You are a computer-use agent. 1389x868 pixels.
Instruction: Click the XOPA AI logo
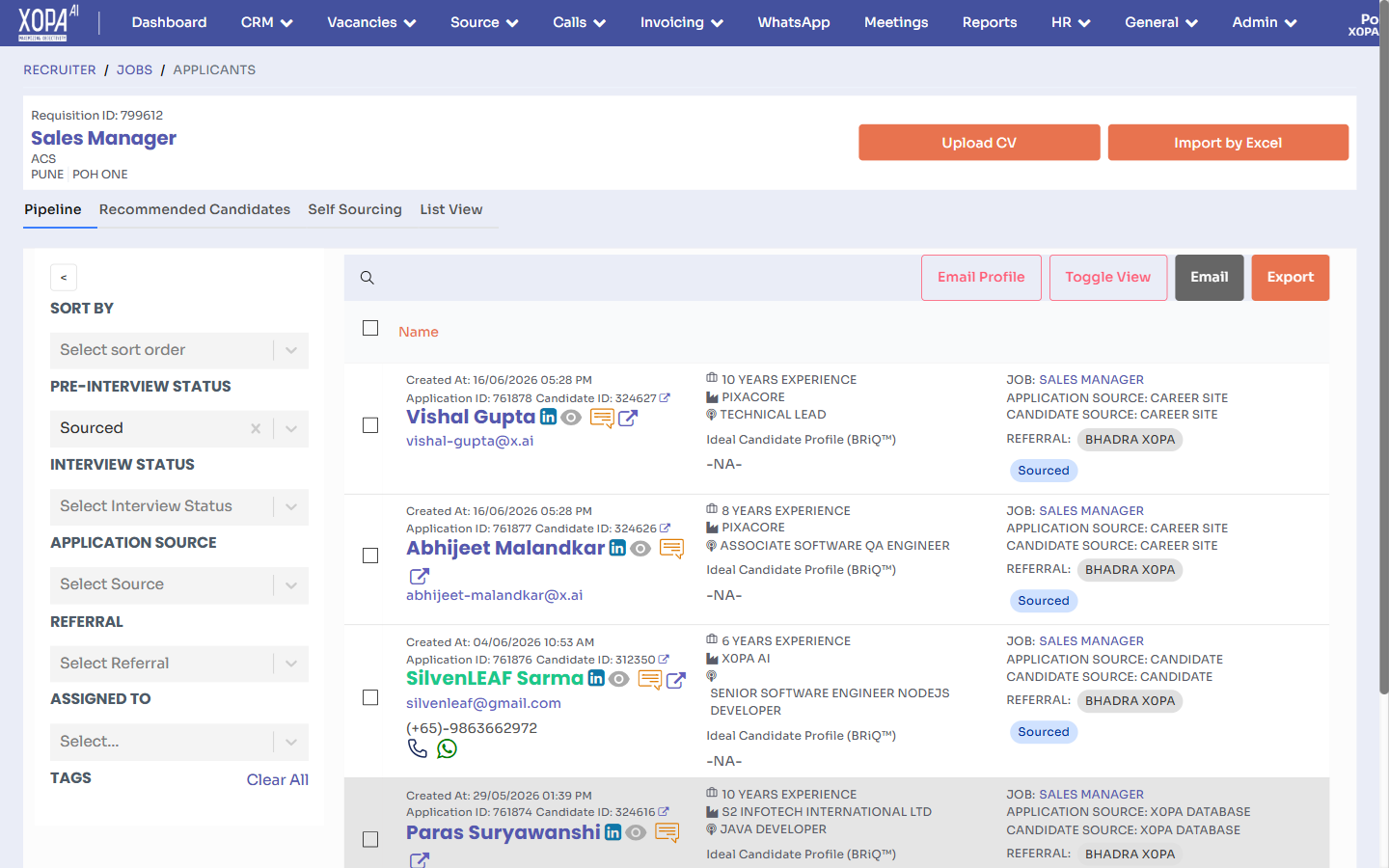pyautogui.click(x=48, y=23)
